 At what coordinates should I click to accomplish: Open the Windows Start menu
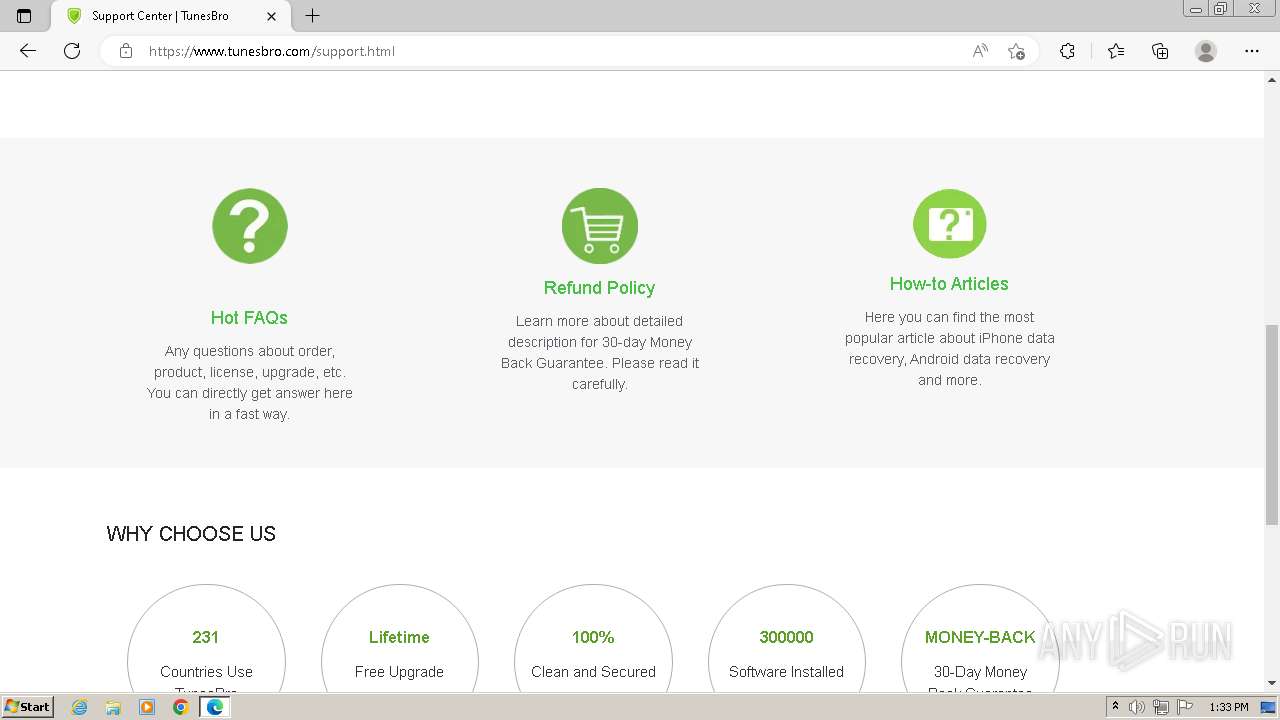28,707
